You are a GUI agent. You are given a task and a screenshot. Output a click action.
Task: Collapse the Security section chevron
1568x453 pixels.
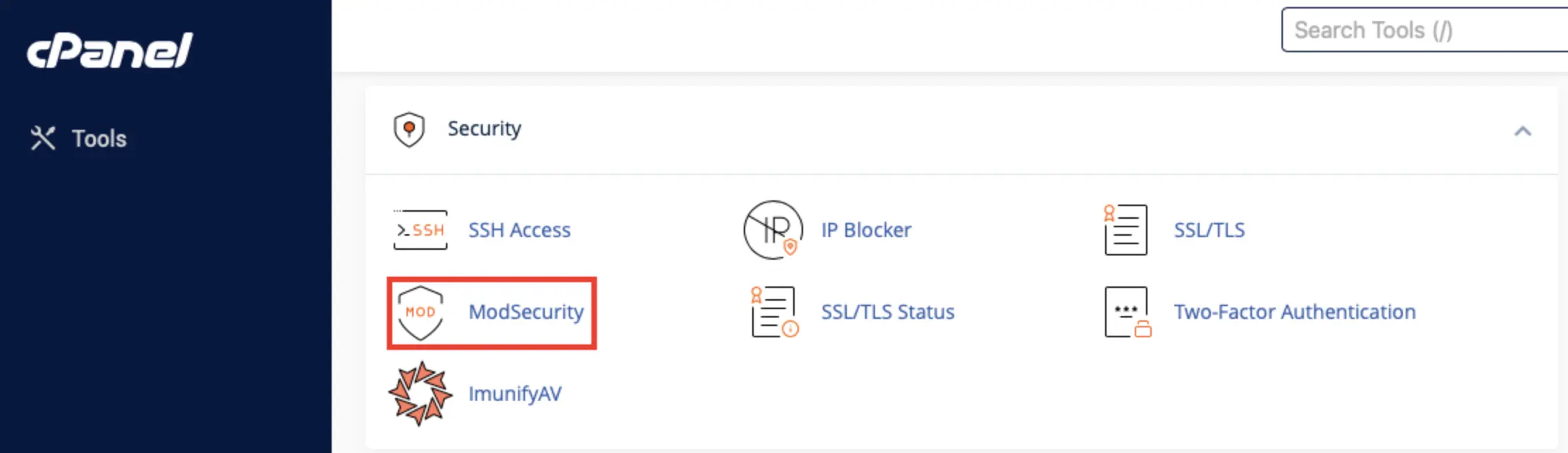click(x=1523, y=131)
